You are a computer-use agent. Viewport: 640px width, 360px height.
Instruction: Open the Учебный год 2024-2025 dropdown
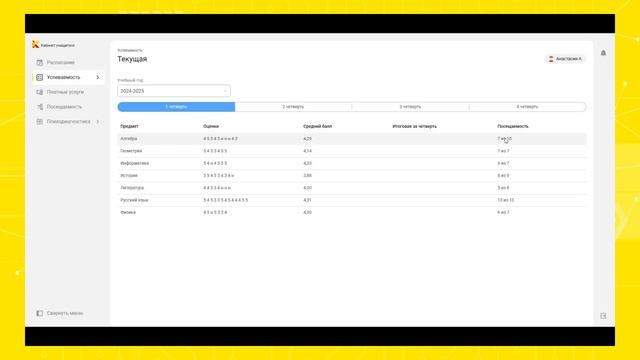click(x=174, y=91)
